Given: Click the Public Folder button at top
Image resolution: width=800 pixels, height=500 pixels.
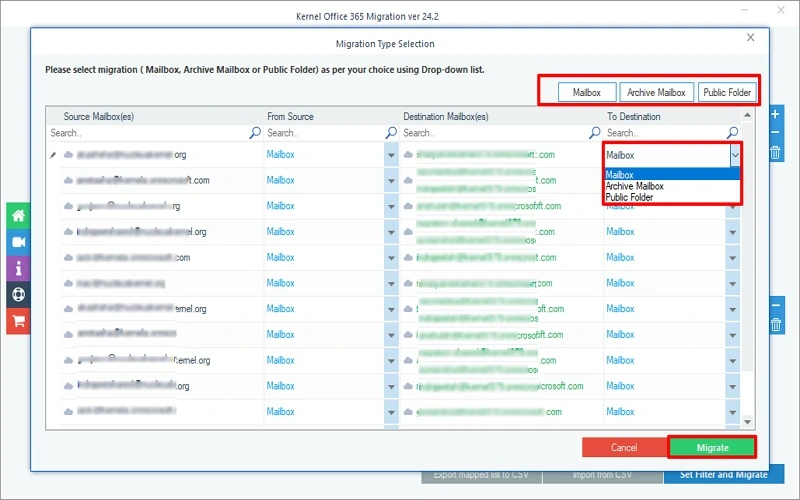Looking at the screenshot, I should click(x=727, y=92).
